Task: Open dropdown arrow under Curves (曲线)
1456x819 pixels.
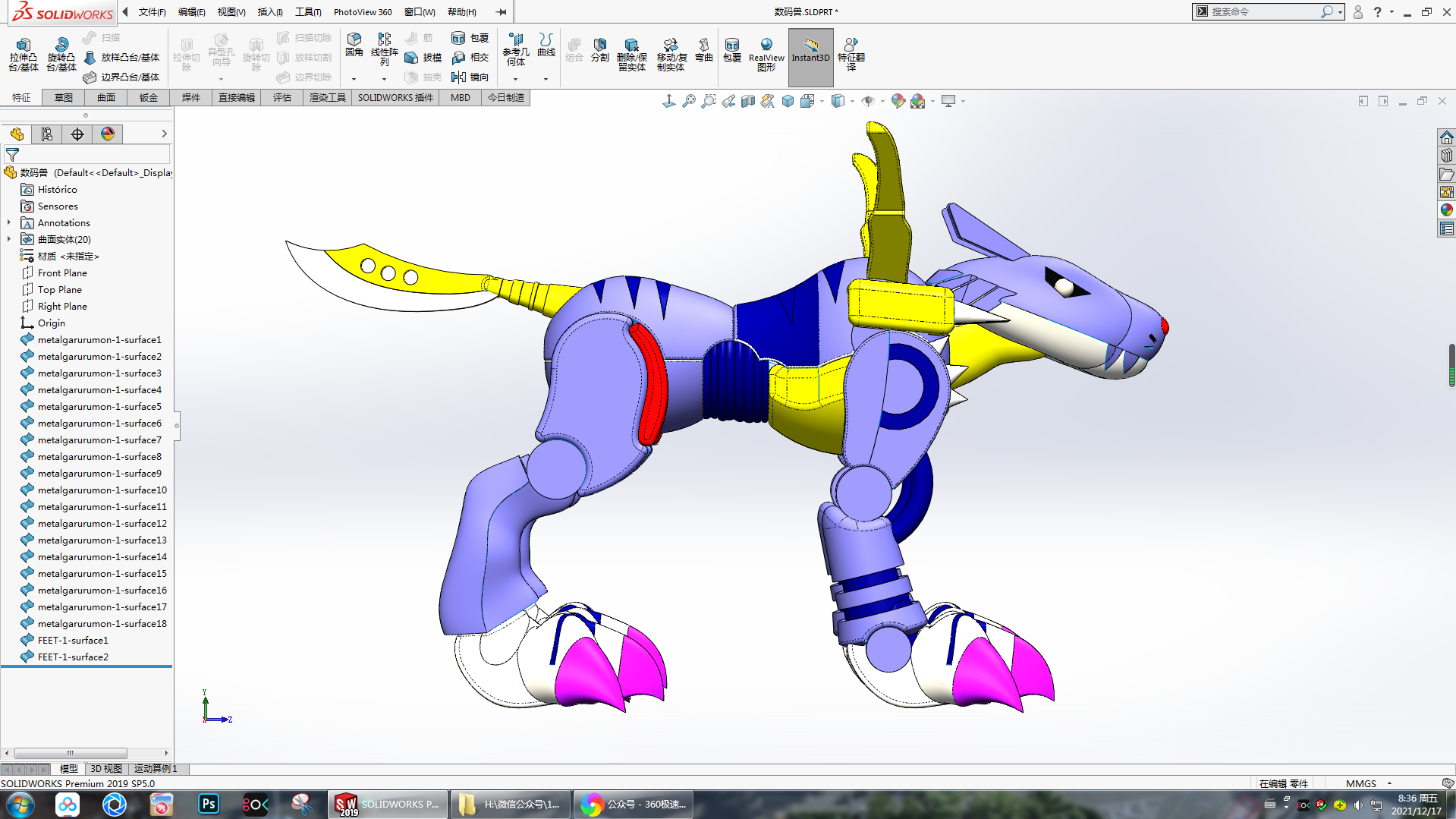Action: pyautogui.click(x=546, y=79)
